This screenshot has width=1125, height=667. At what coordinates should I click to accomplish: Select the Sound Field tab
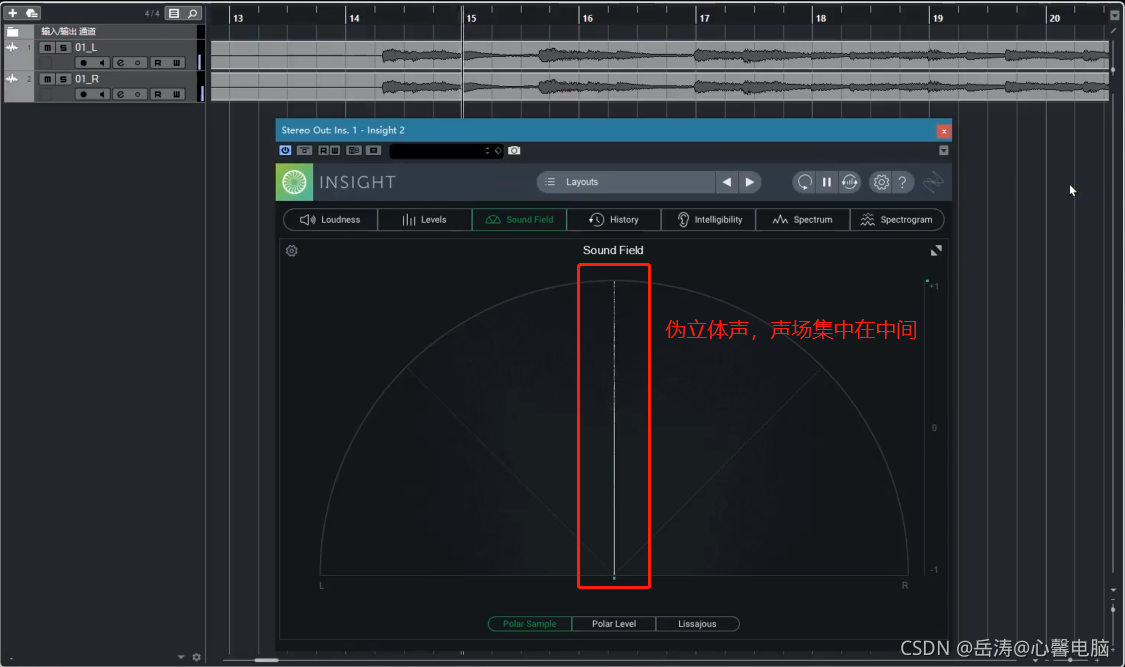519,219
